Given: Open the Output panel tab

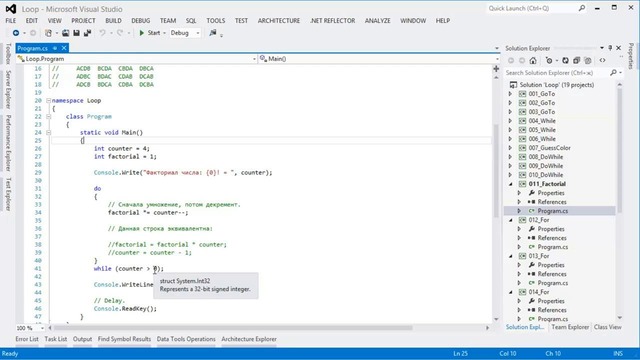Looking at the screenshot, I should click(x=82, y=339).
